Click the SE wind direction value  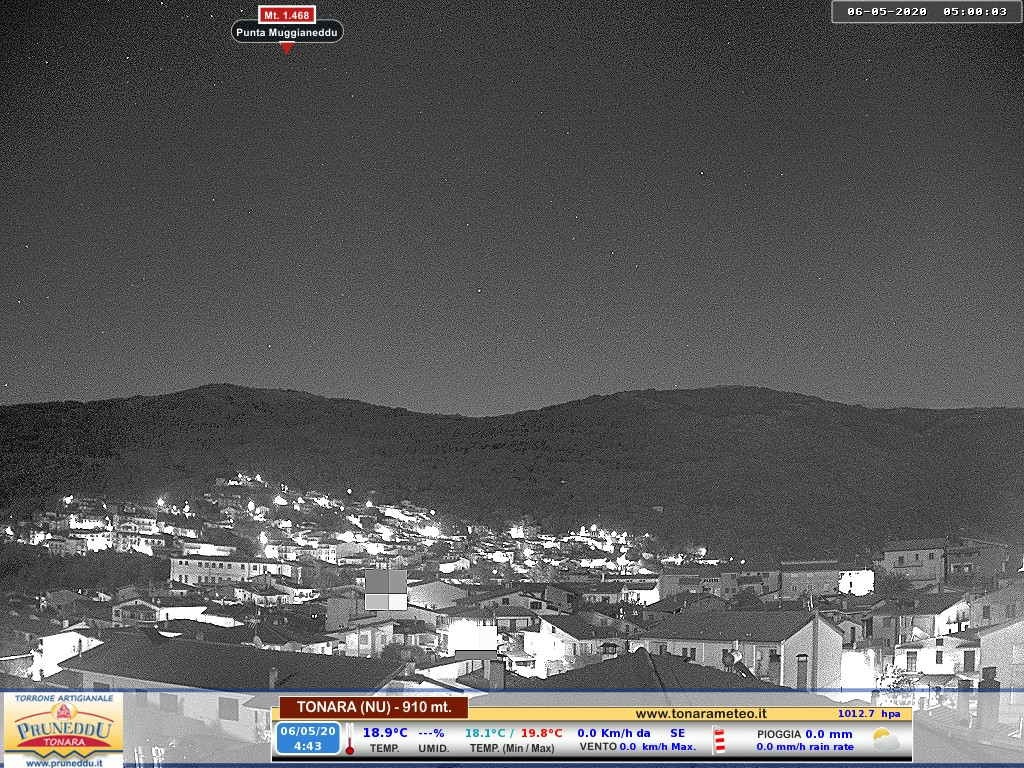[678, 733]
